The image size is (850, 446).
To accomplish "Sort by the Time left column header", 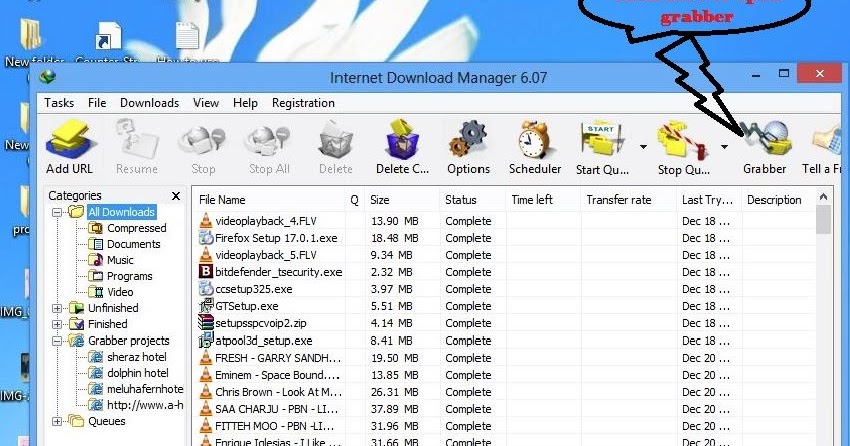I will coord(543,199).
